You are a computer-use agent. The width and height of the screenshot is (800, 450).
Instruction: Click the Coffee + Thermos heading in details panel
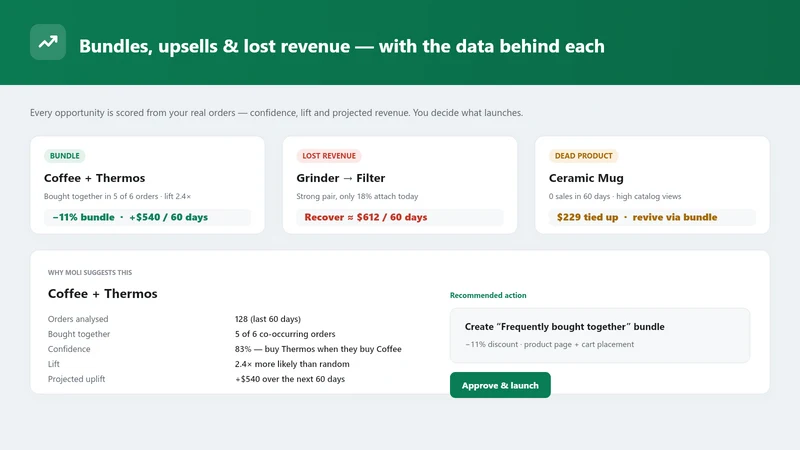103,294
